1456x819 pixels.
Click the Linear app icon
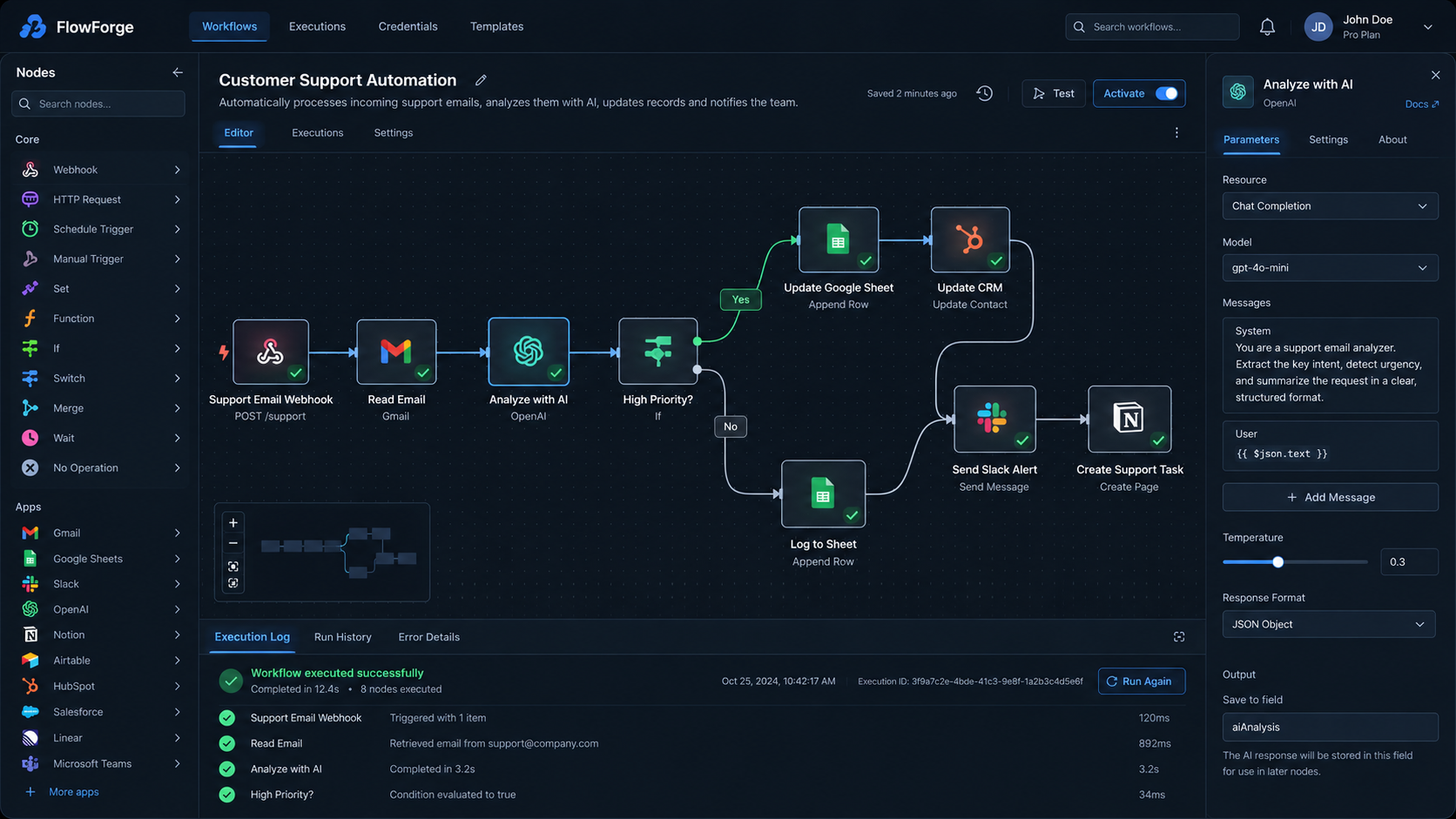30,738
